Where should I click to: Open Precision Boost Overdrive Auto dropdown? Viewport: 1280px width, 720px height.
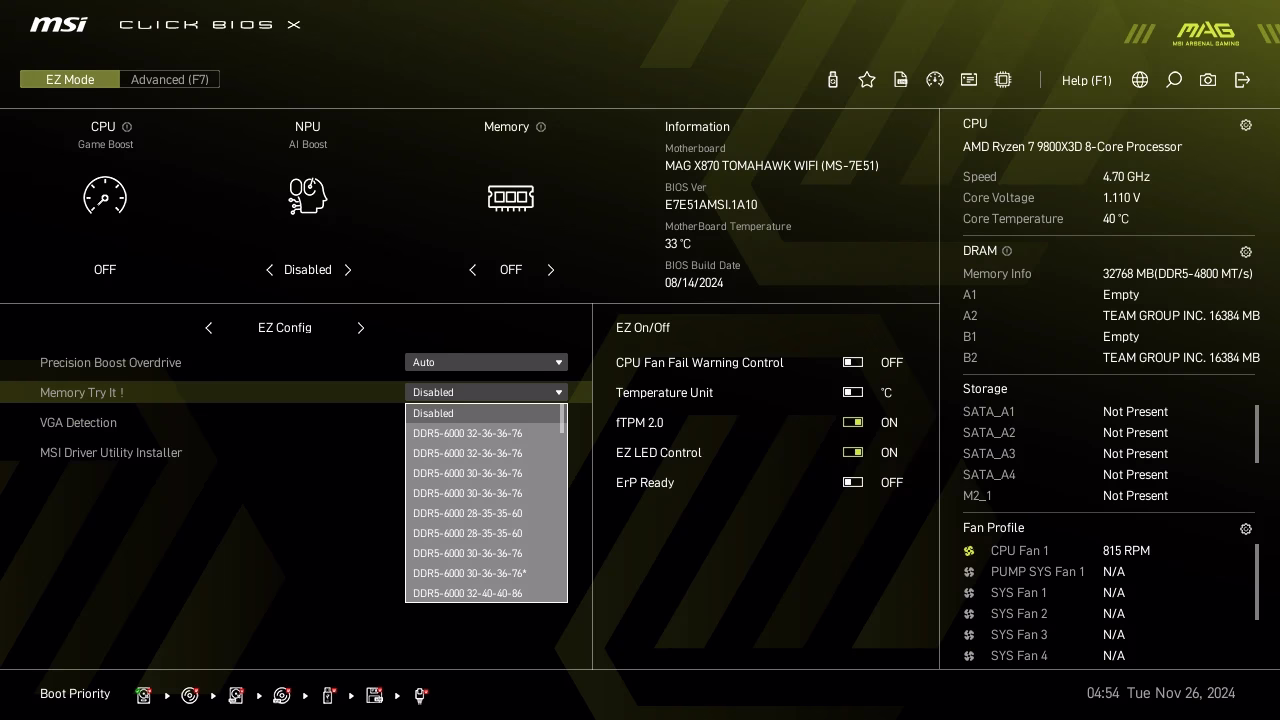click(x=486, y=362)
